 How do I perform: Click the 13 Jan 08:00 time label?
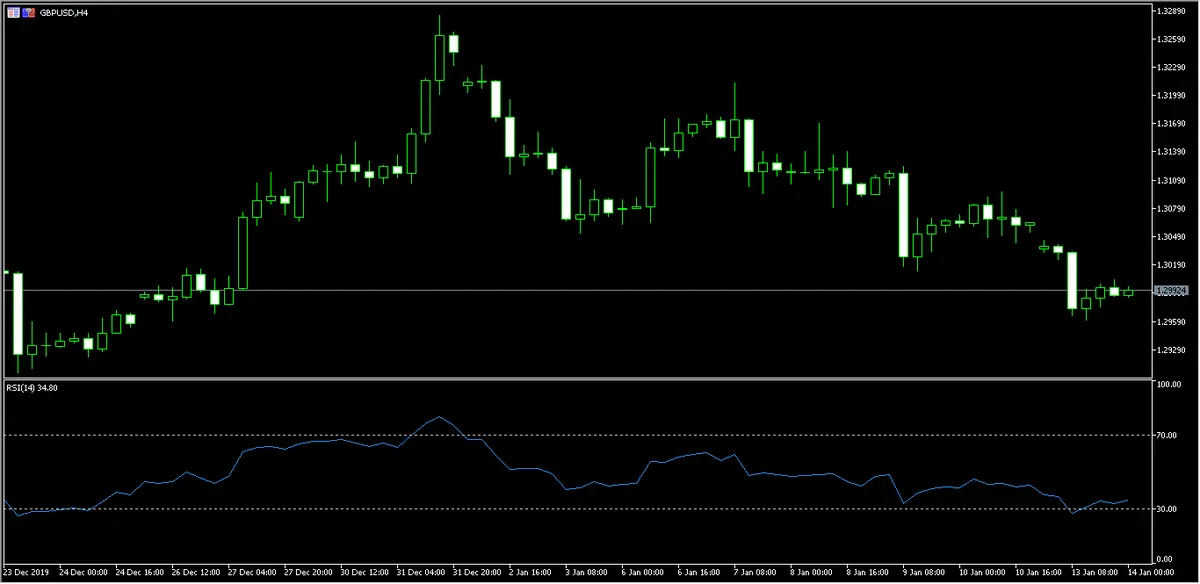click(x=1097, y=574)
